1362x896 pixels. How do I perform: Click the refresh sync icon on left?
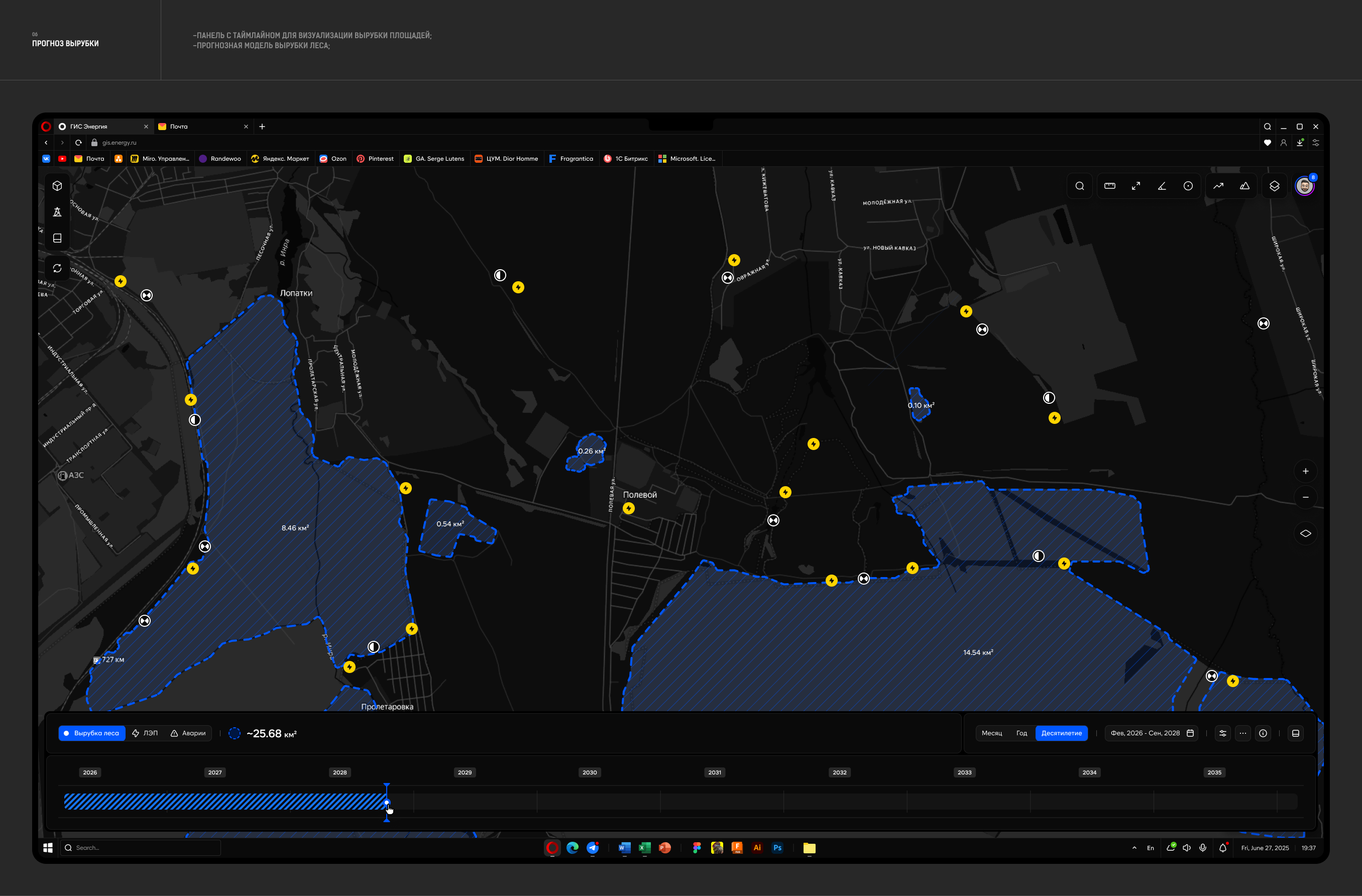pos(57,268)
